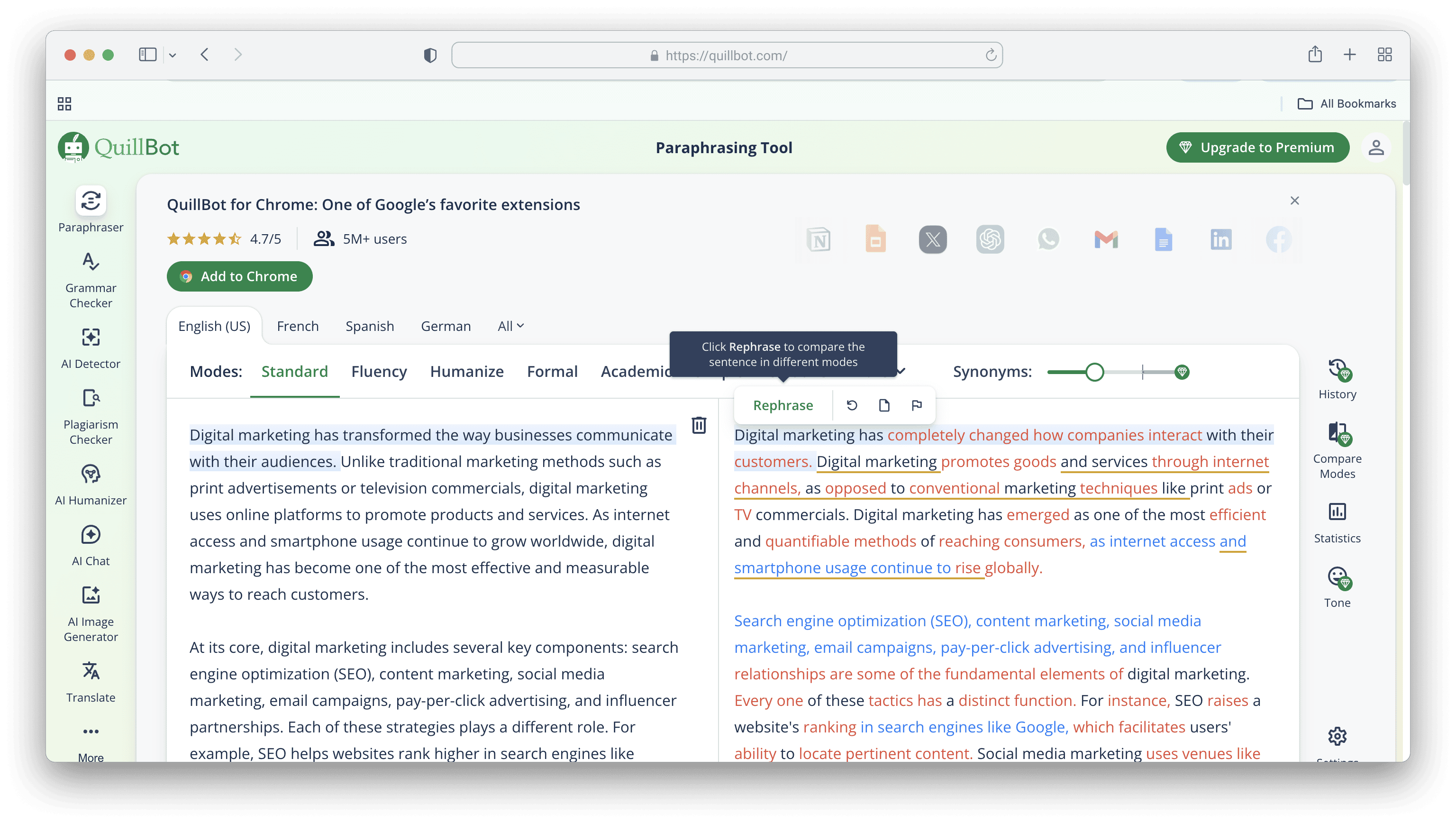Expand the browser sidebar options chevron
The height and width of the screenshot is (823, 1456).
tap(173, 55)
